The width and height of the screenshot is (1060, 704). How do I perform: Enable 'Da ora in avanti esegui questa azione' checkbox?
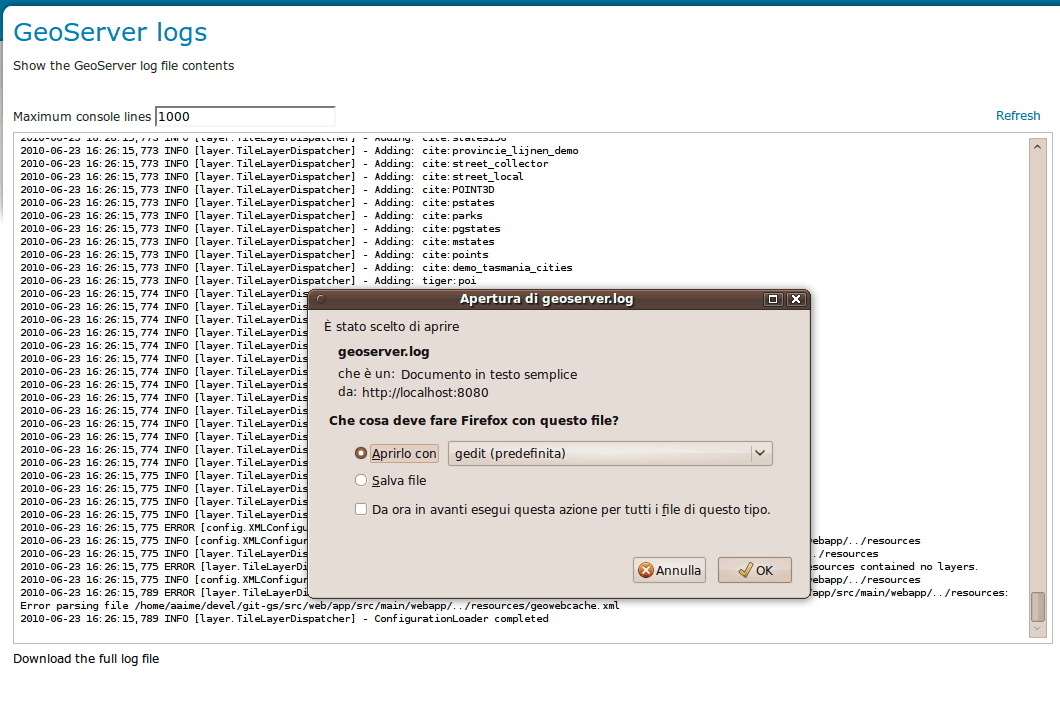(361, 509)
